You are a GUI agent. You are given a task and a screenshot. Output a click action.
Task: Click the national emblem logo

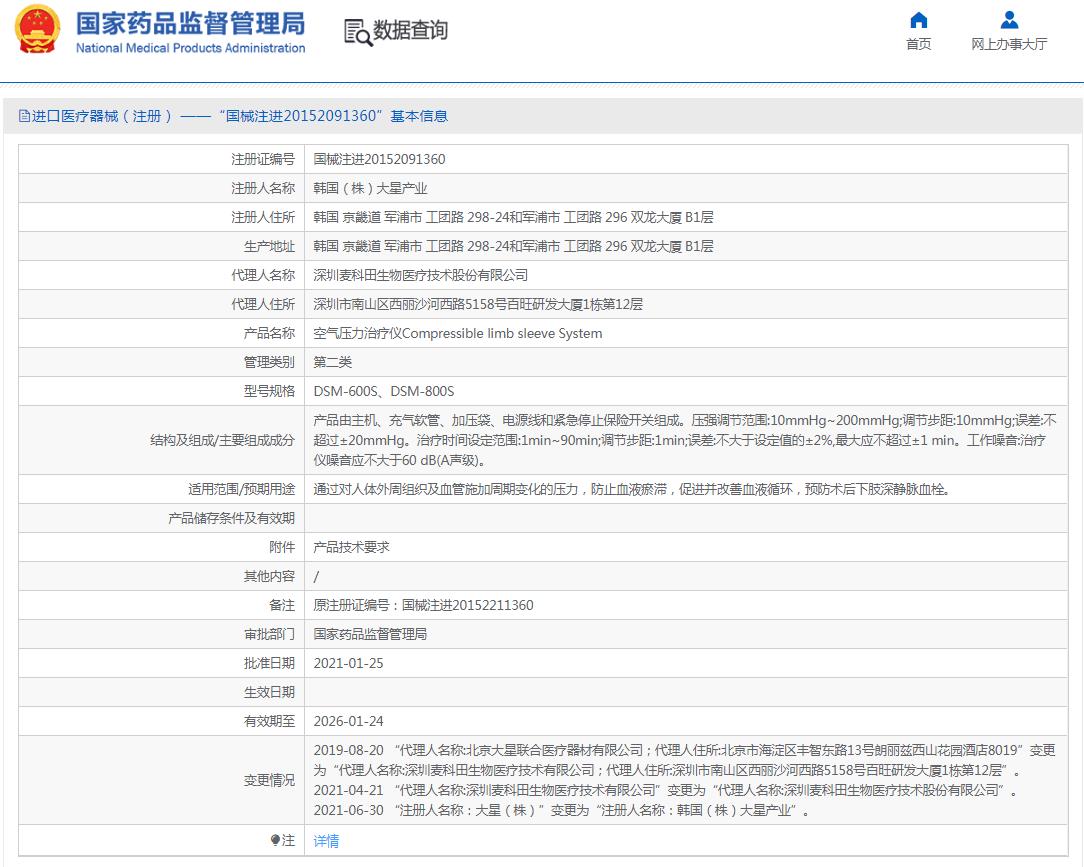pyautogui.click(x=37, y=30)
